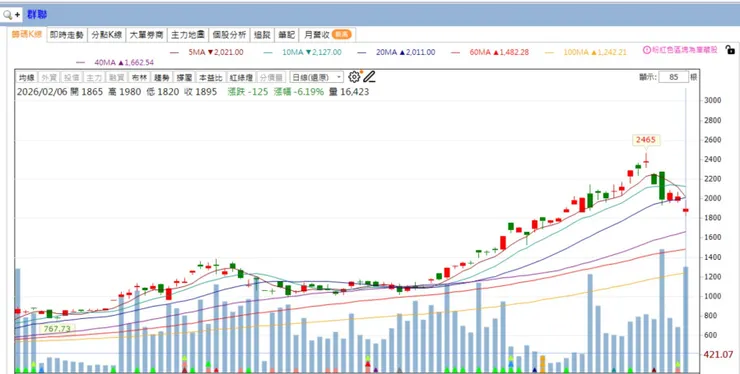Open the 主力地圖 tab
The width and height of the screenshot is (740, 374).
click(x=187, y=34)
